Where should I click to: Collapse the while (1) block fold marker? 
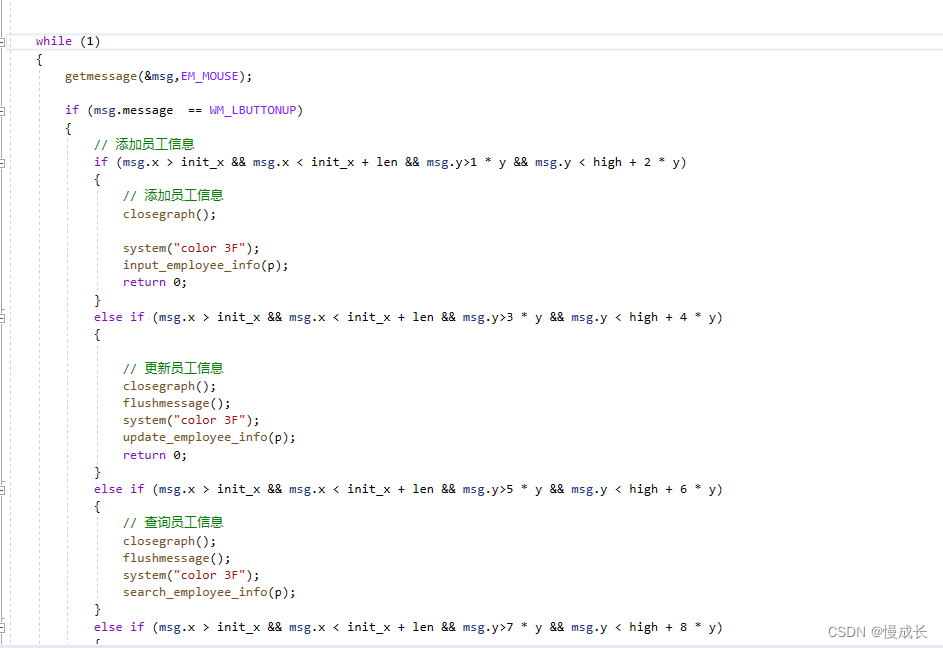coord(2,42)
